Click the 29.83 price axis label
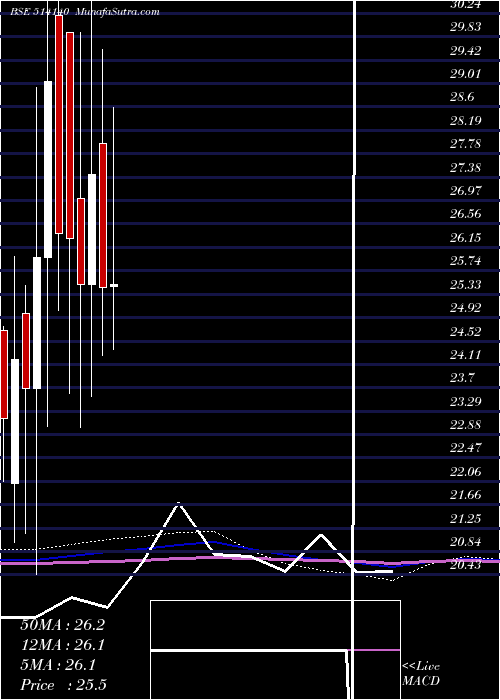 pos(465,27)
